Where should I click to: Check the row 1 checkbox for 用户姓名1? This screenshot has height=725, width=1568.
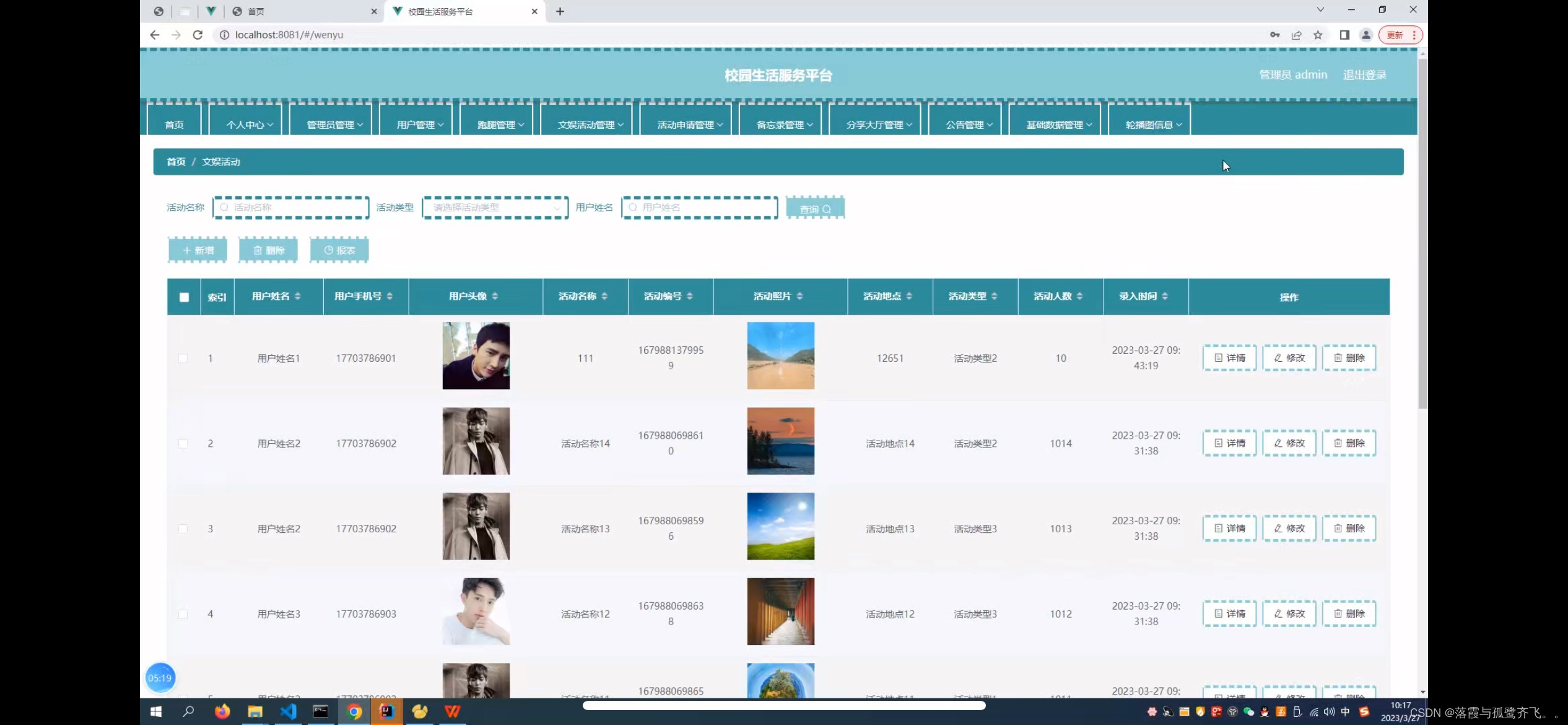coord(183,358)
